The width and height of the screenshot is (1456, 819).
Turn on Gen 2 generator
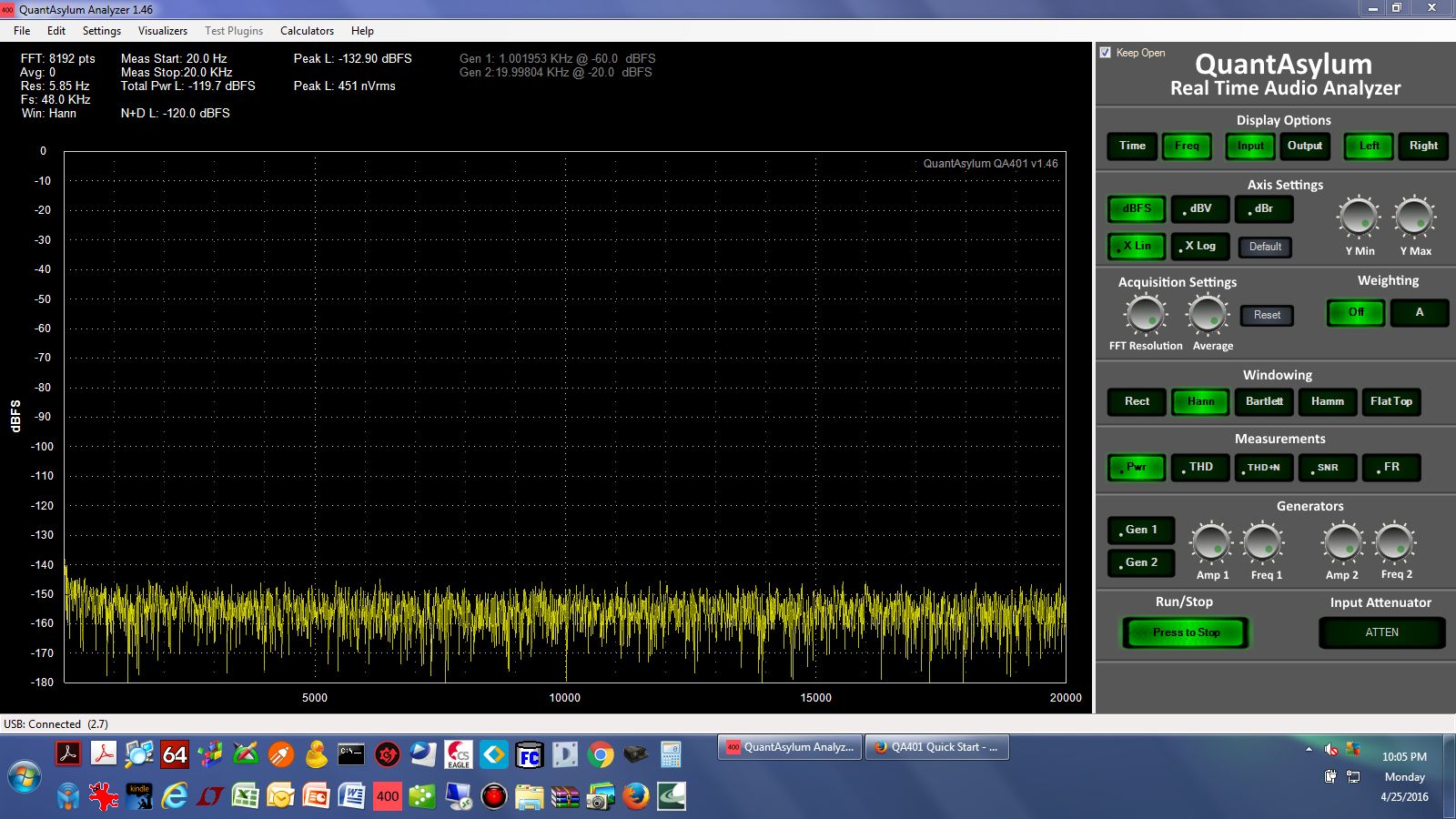1141,562
